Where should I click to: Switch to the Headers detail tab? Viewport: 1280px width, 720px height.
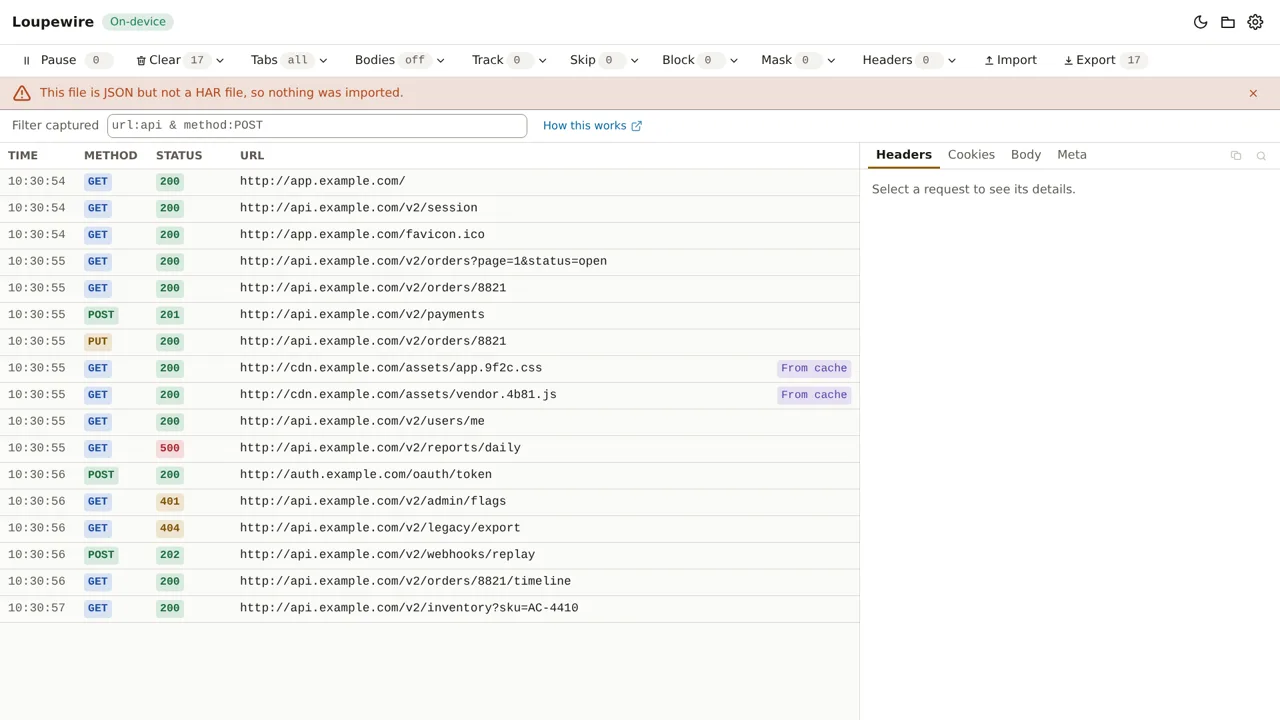click(904, 155)
